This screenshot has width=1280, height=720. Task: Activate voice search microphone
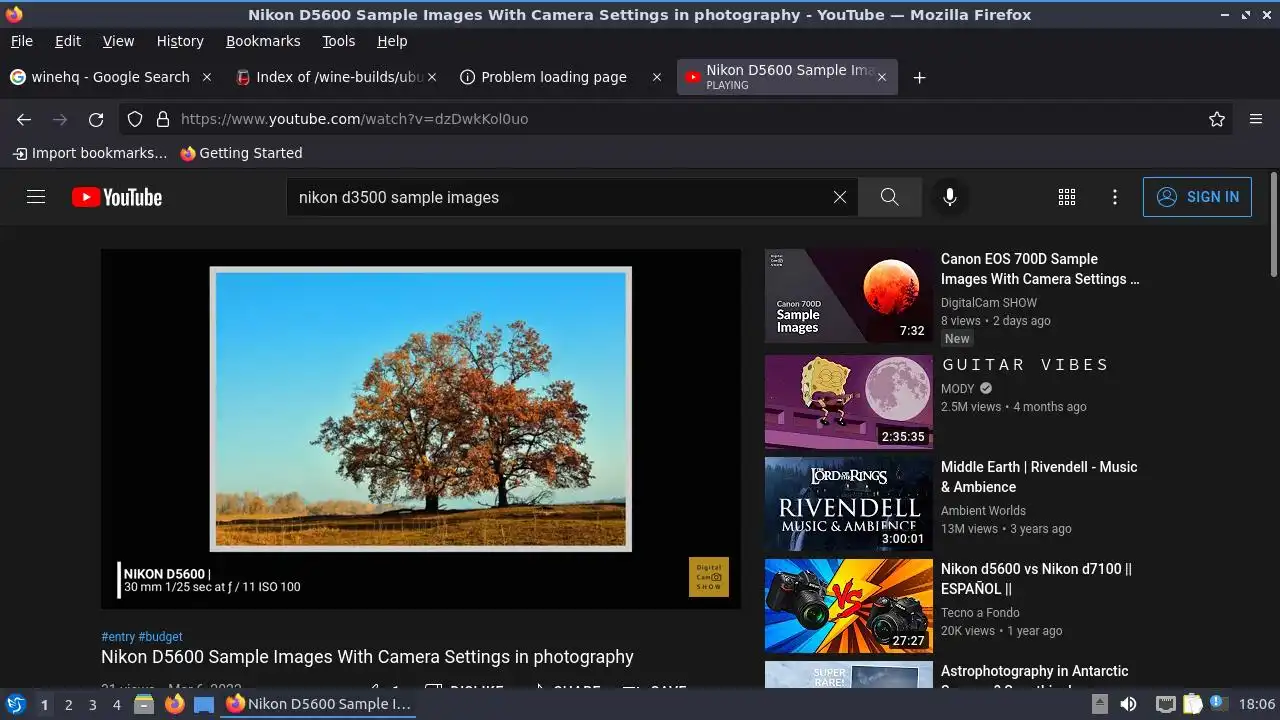pos(950,197)
